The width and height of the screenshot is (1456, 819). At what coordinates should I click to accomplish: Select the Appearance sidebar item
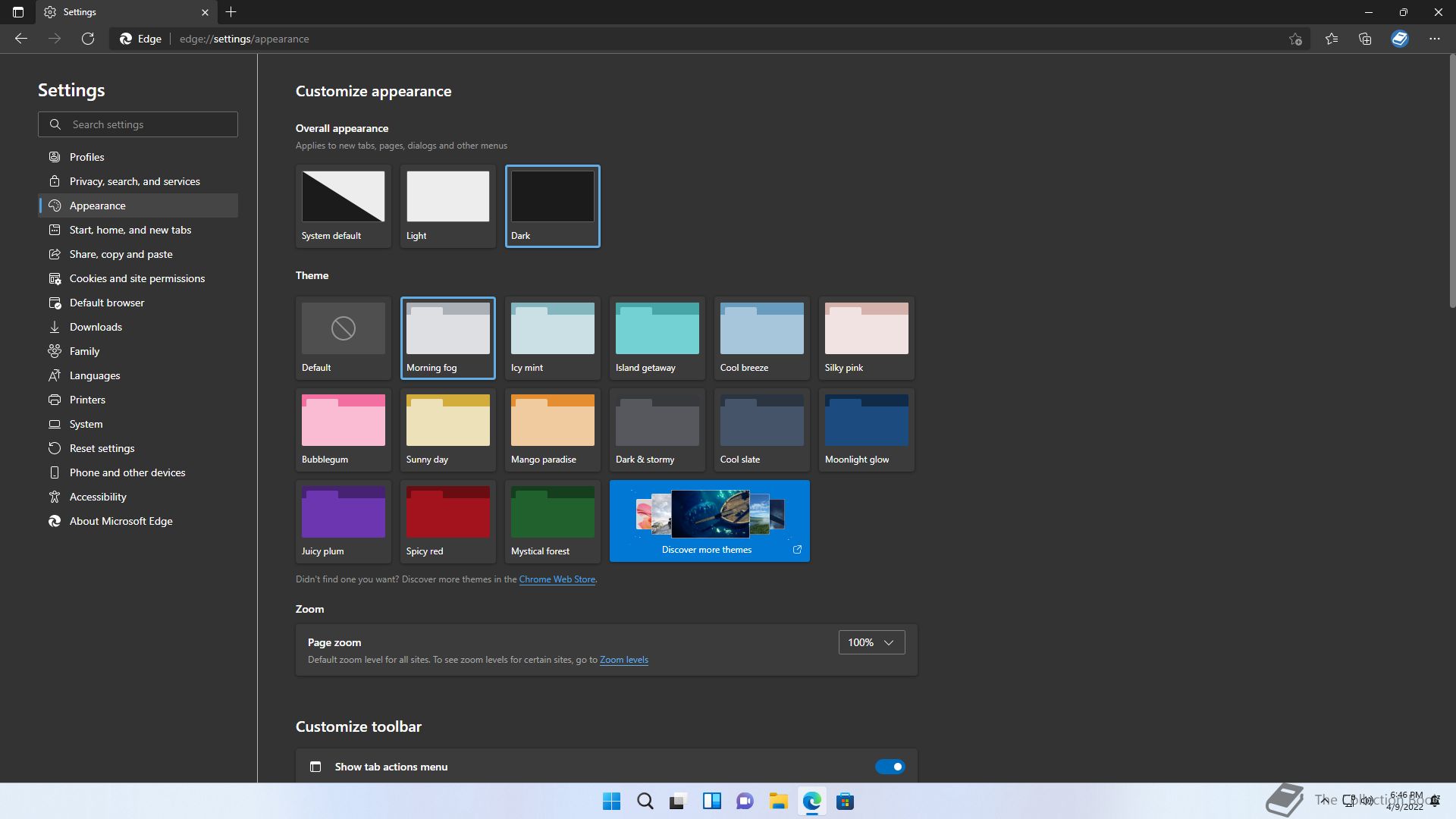[138, 206]
